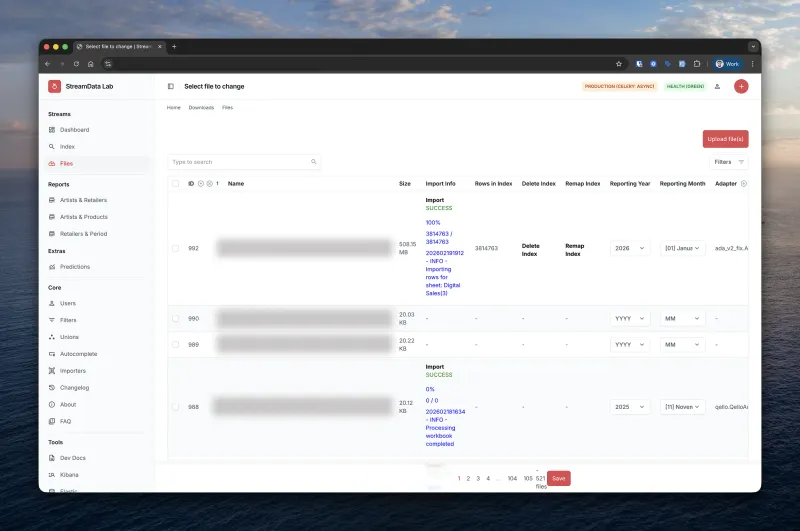Open the browser extensions puzzle icon
800x531 pixels.
[697, 64]
